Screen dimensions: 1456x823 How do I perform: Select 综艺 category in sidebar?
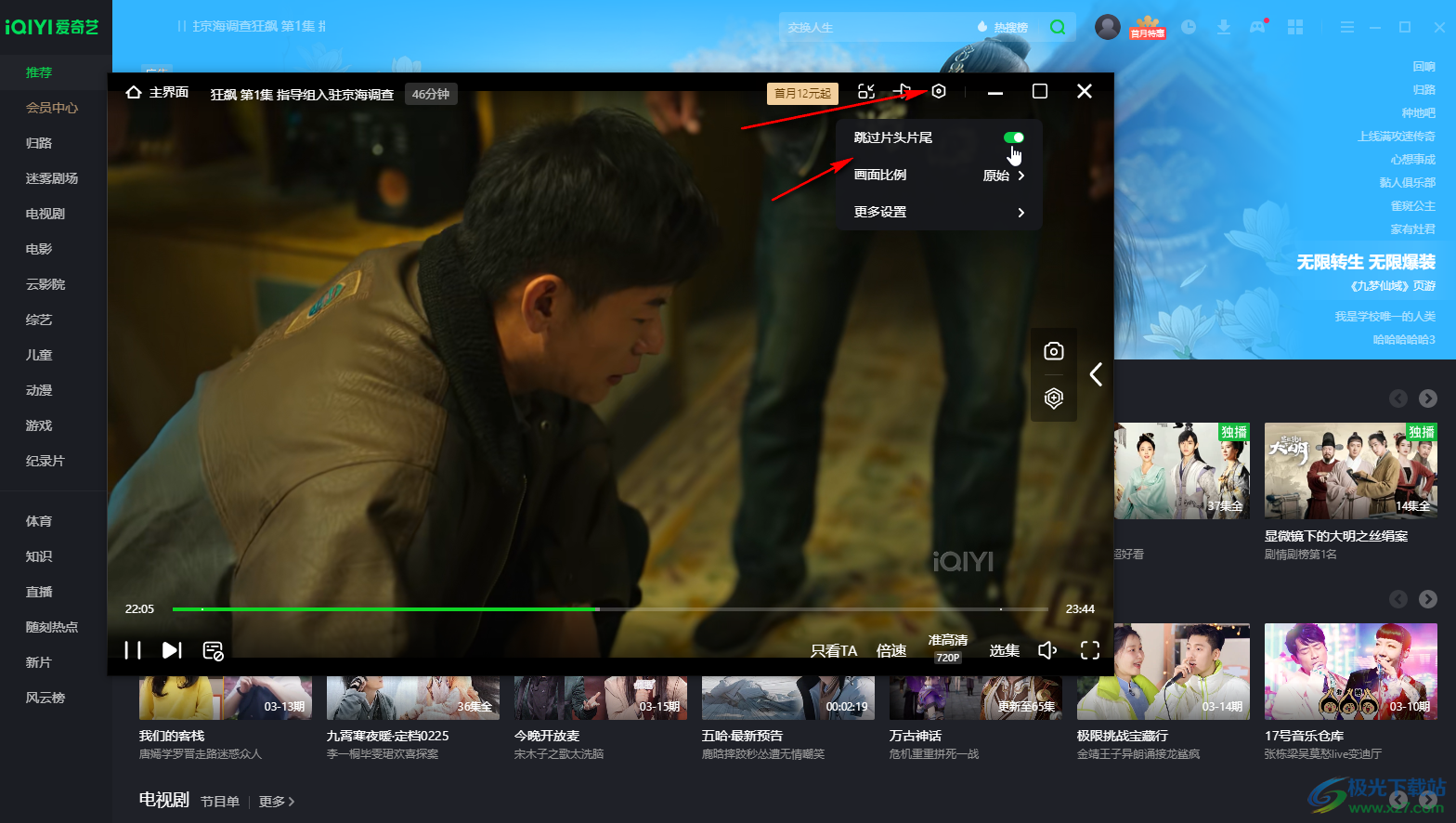pos(39,320)
